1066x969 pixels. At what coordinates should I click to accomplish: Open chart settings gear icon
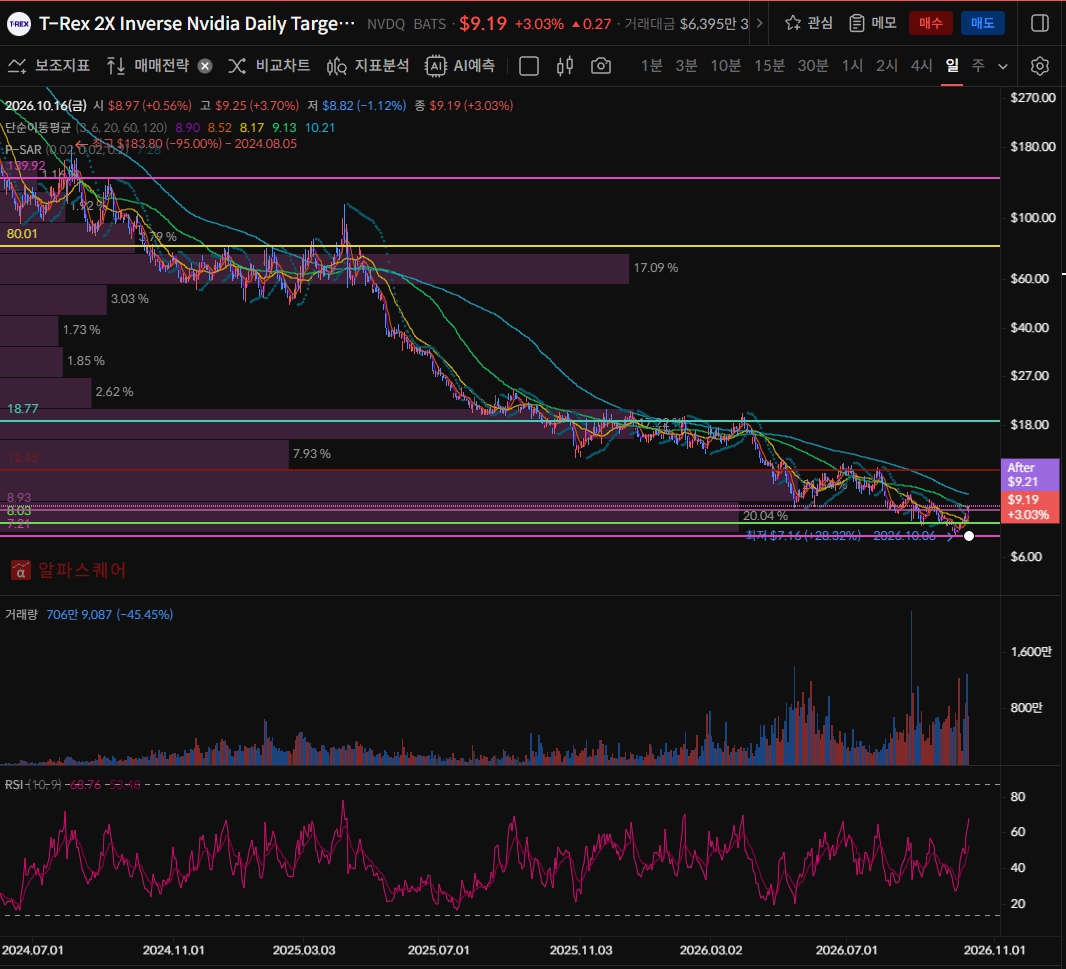(1039, 66)
